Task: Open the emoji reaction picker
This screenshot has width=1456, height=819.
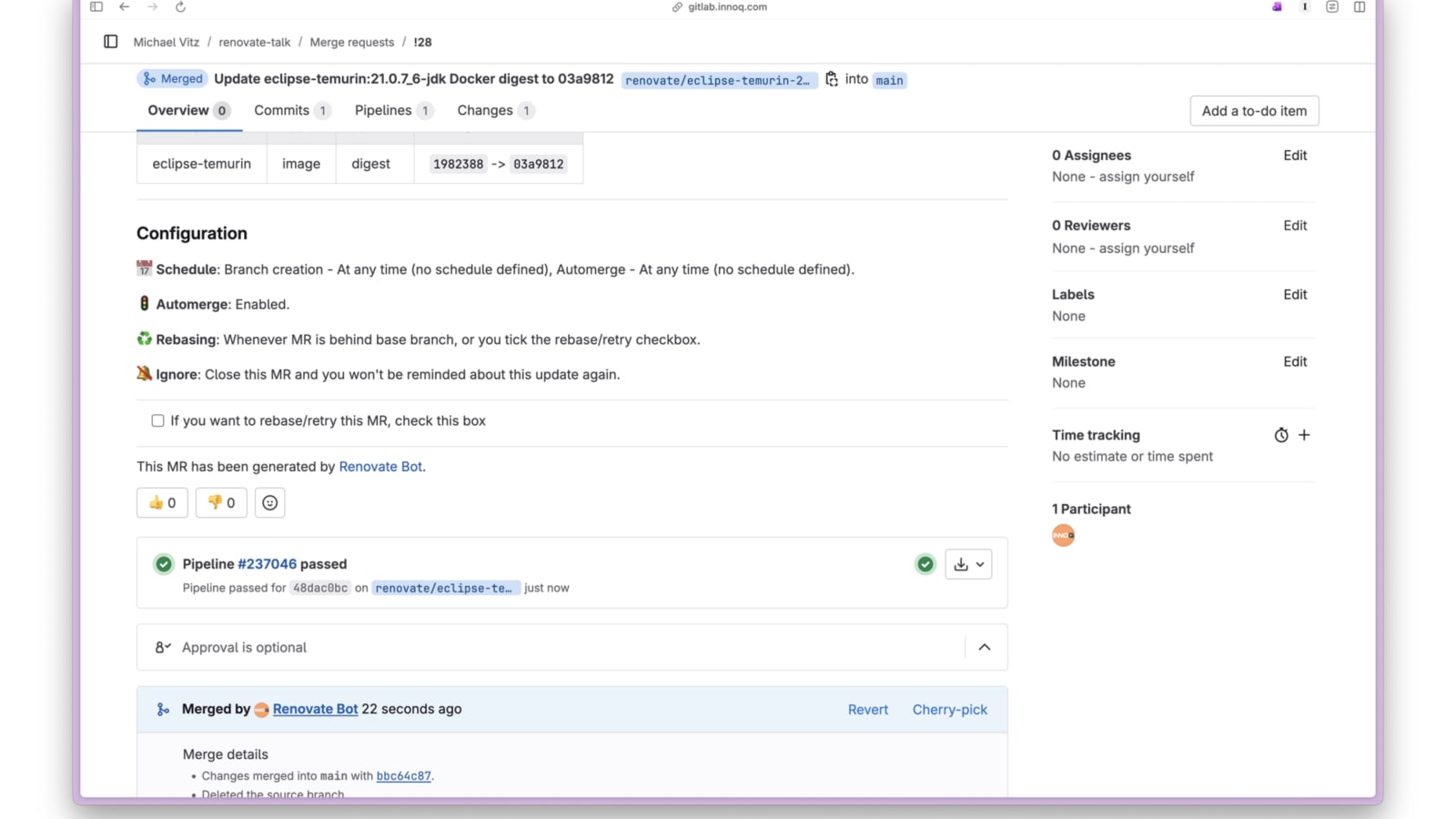Action: (x=270, y=502)
